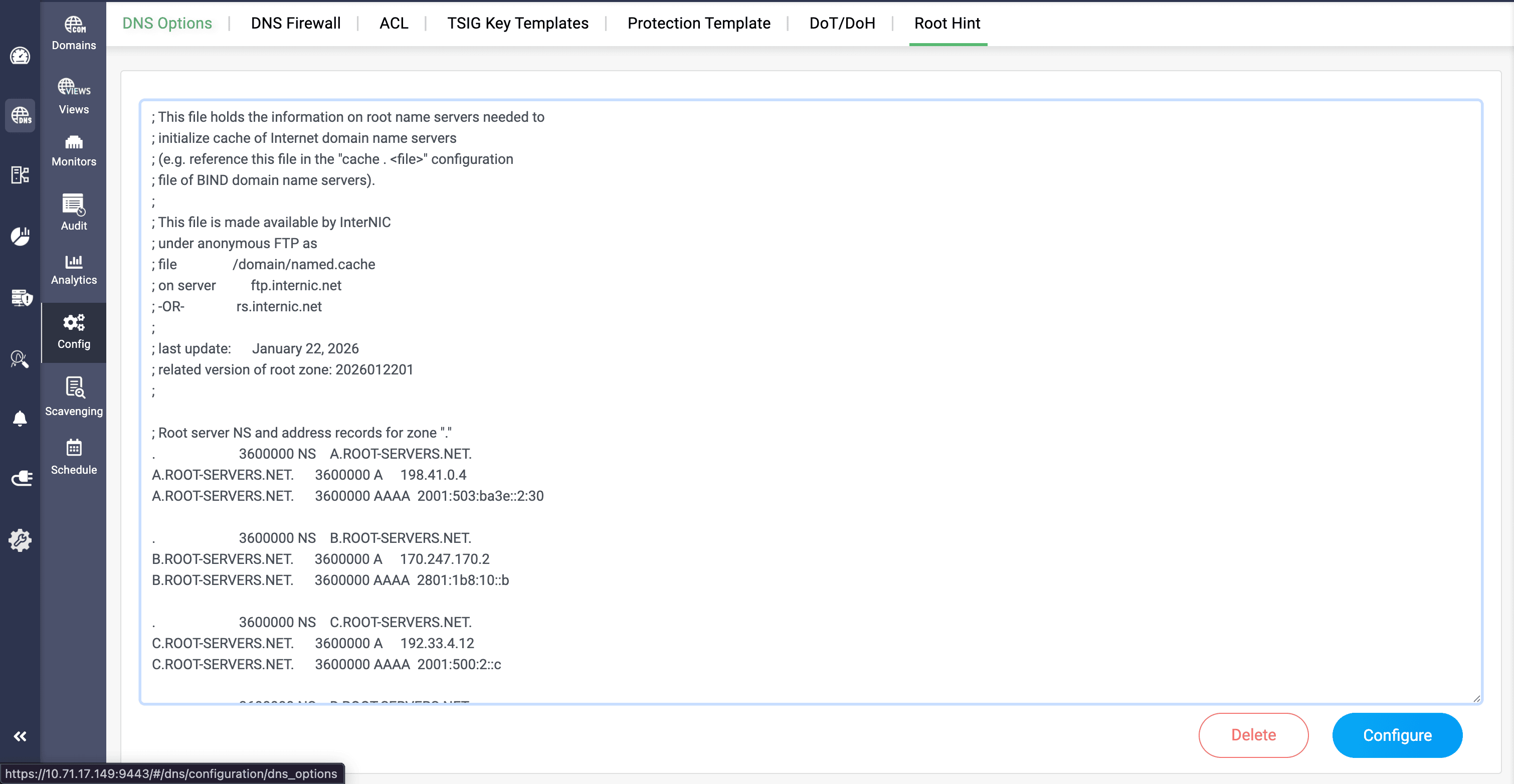The image size is (1514, 784).
Task: Open the Dashboard from the left sidebar
Action: coord(20,56)
